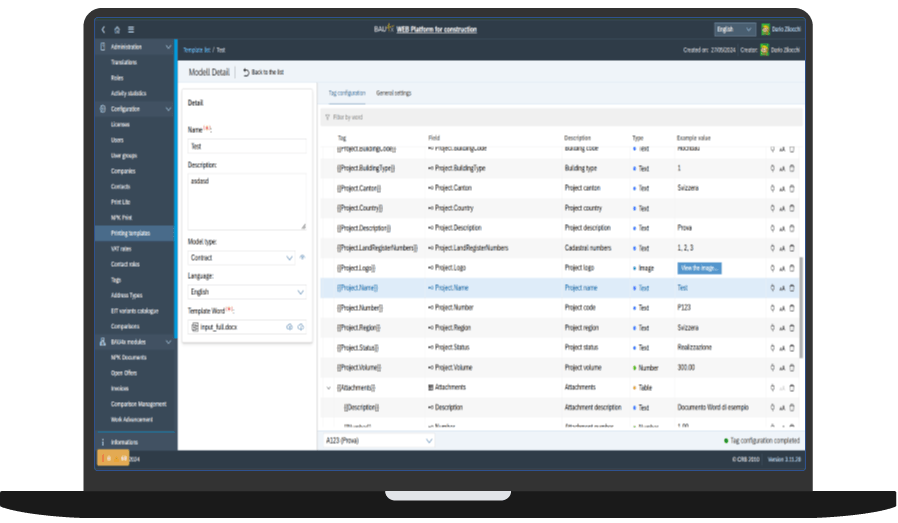Open the A123 (Prova) project dropdown
The height and width of the screenshot is (523, 898).
(x=379, y=440)
